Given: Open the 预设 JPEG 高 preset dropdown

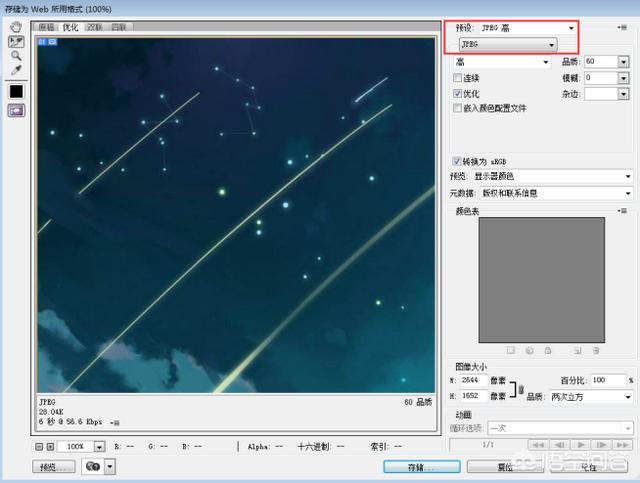Looking at the screenshot, I should (x=527, y=28).
